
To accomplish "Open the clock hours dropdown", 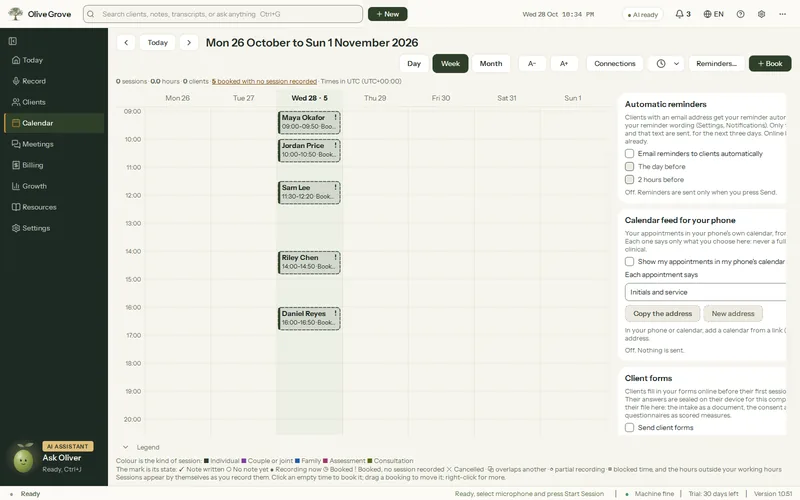I will (666, 64).
